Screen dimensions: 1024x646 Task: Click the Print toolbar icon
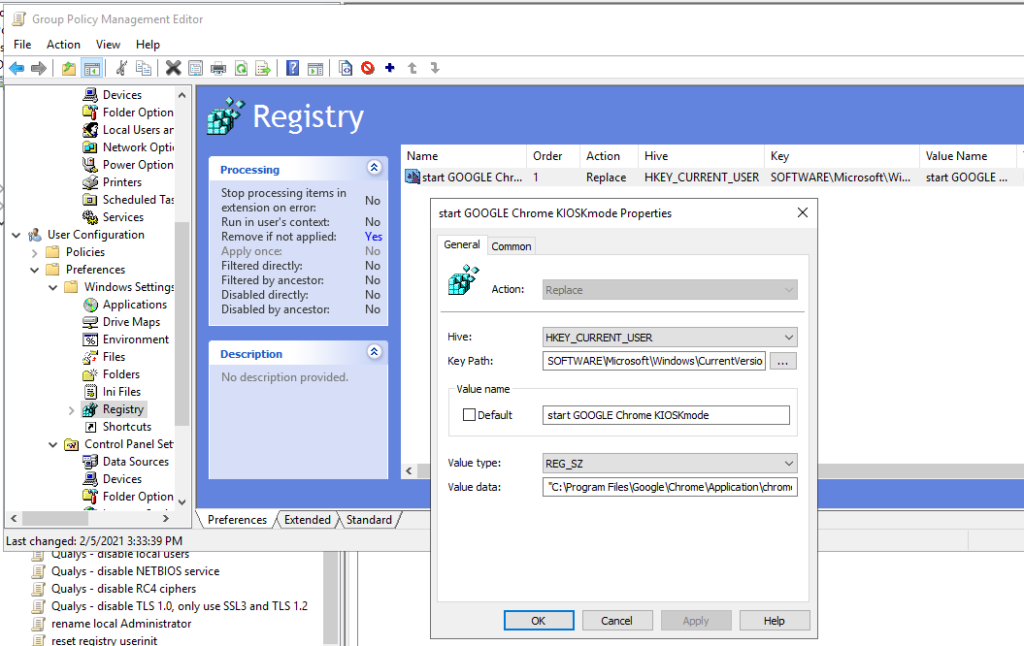click(218, 68)
